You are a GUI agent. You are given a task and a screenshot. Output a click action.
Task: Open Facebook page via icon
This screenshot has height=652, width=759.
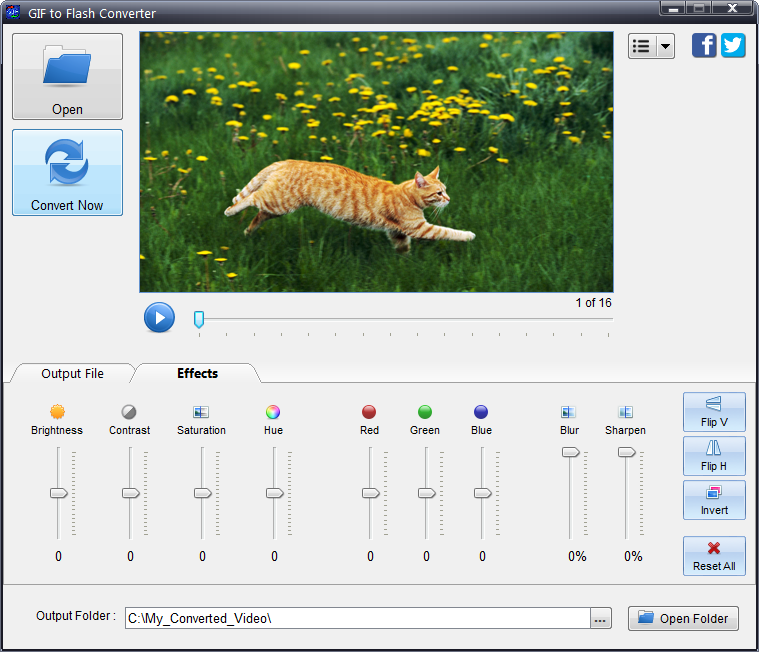(x=704, y=46)
